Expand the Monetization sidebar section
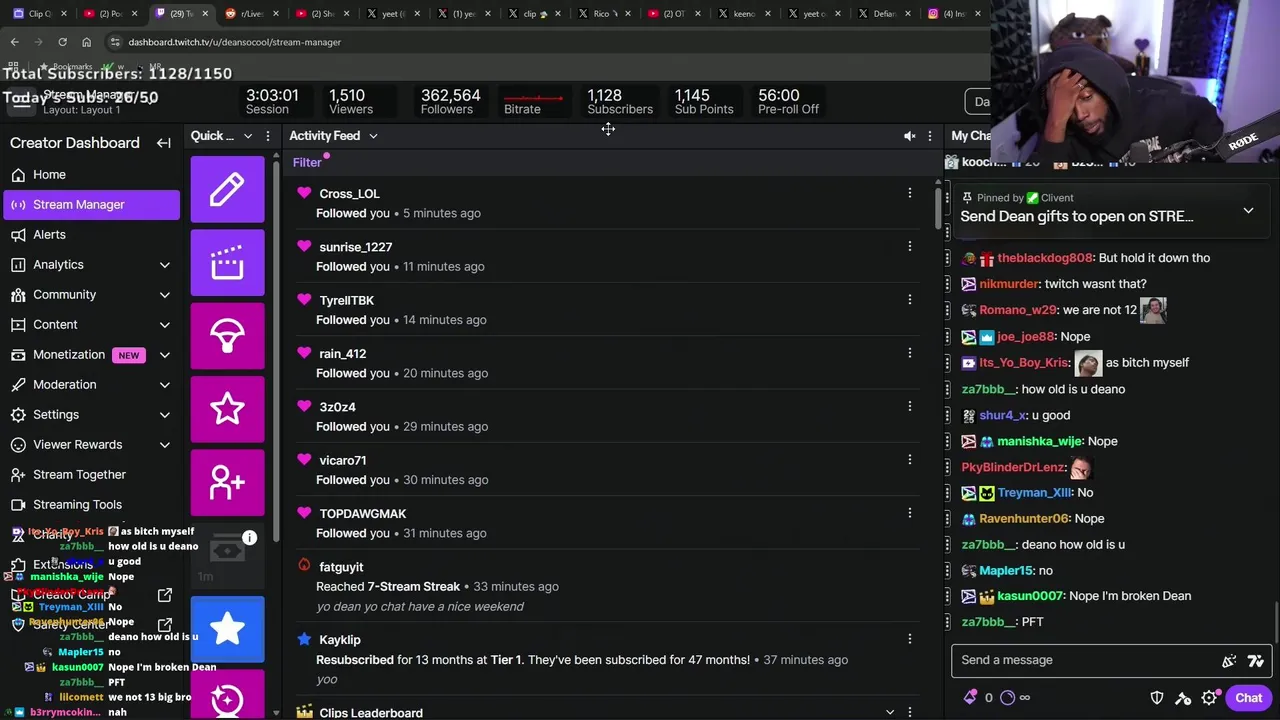This screenshot has height=720, width=1280. tap(165, 355)
